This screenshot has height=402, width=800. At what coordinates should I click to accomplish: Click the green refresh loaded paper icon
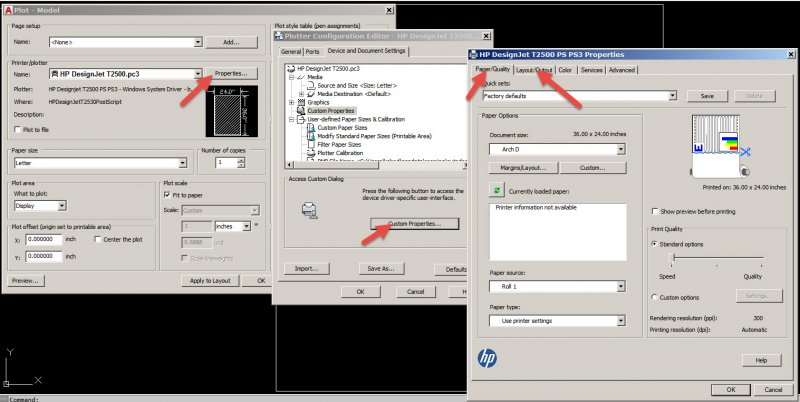coord(496,190)
